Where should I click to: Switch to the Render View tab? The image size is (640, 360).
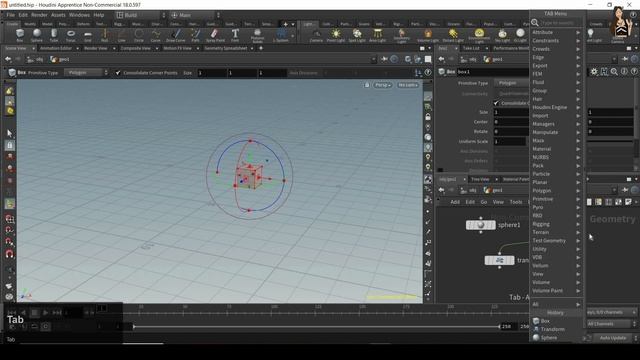coord(96,48)
